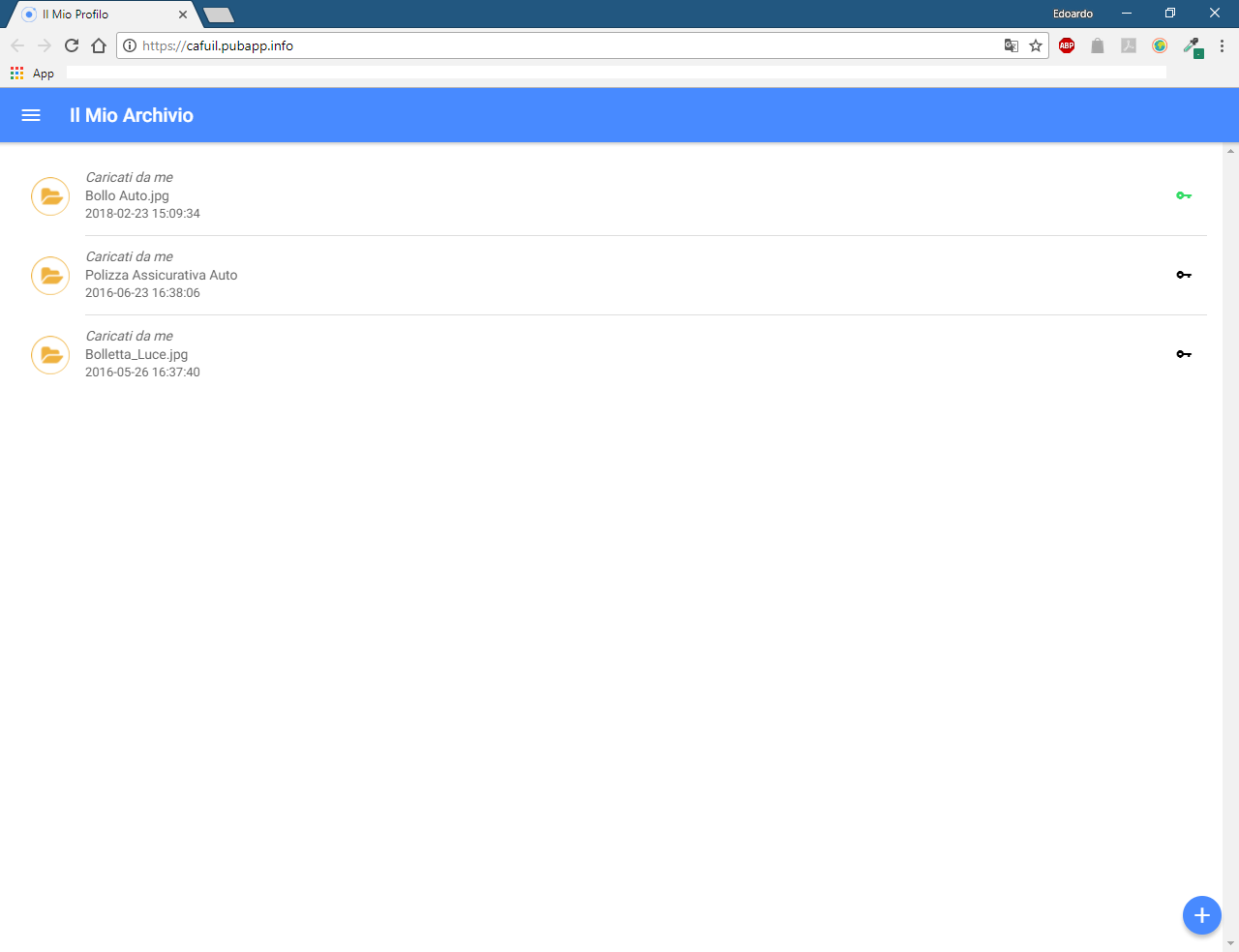Image resolution: width=1239 pixels, height=952 pixels.
Task: Click the browser forward arrow
Action: [x=45, y=45]
